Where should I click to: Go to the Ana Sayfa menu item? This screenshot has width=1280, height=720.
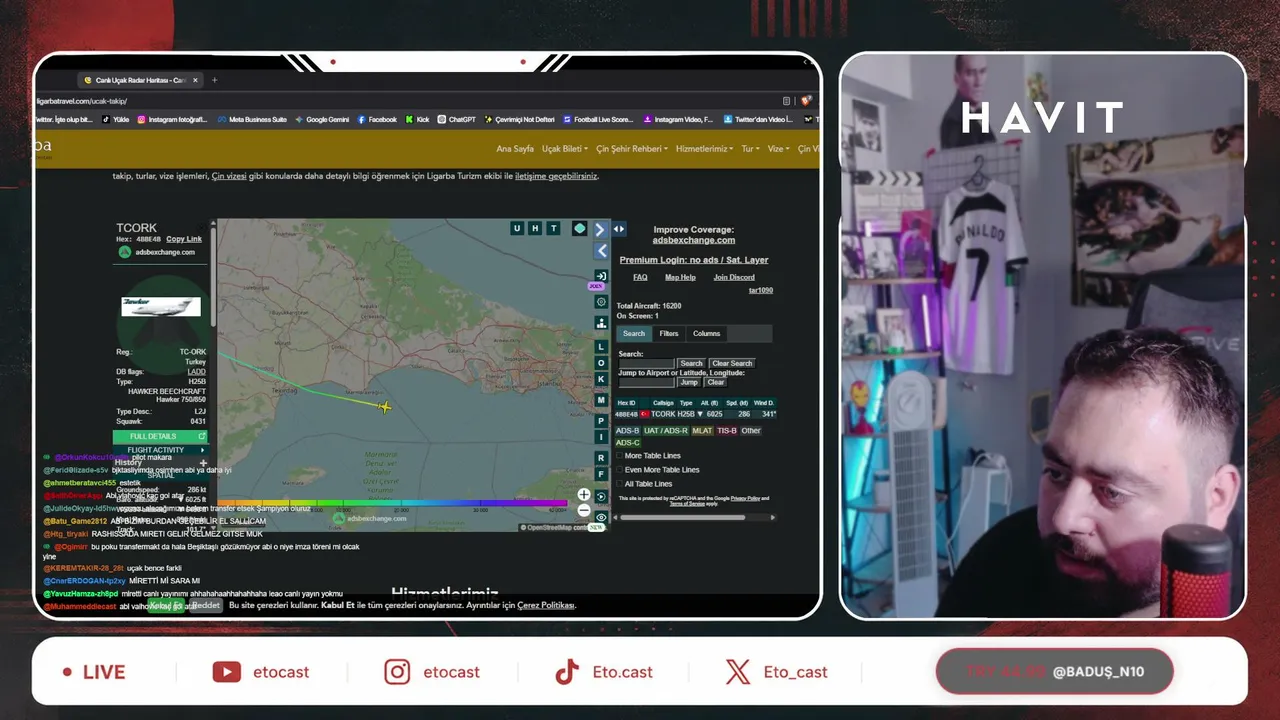point(515,149)
